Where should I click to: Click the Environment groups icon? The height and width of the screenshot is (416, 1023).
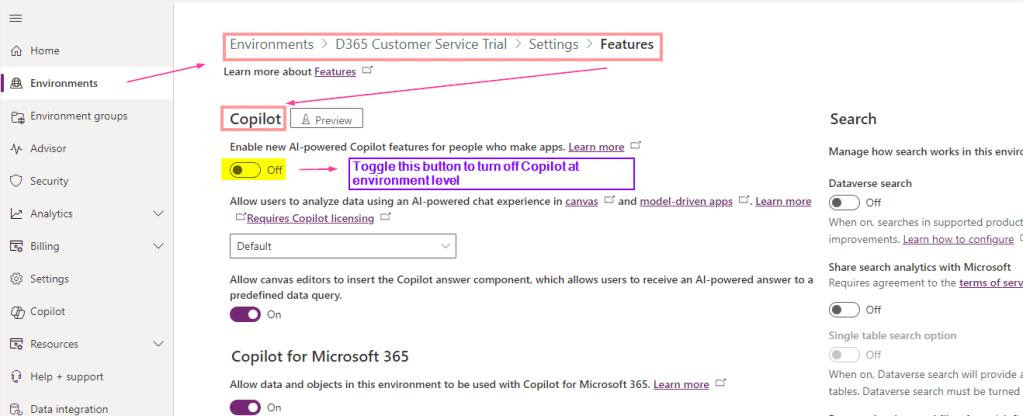coord(16,116)
